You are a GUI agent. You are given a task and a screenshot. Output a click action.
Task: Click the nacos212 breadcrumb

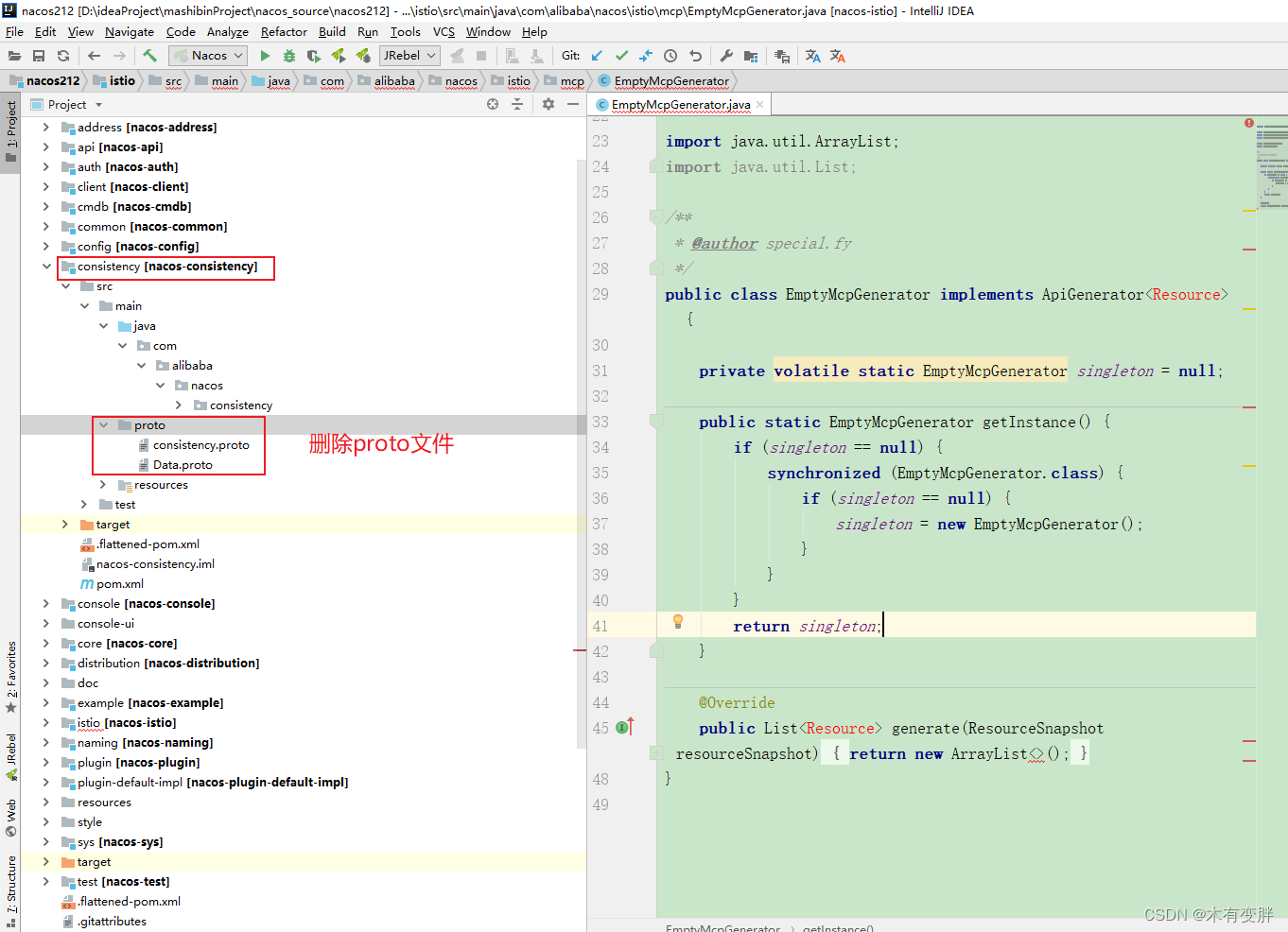point(44,80)
